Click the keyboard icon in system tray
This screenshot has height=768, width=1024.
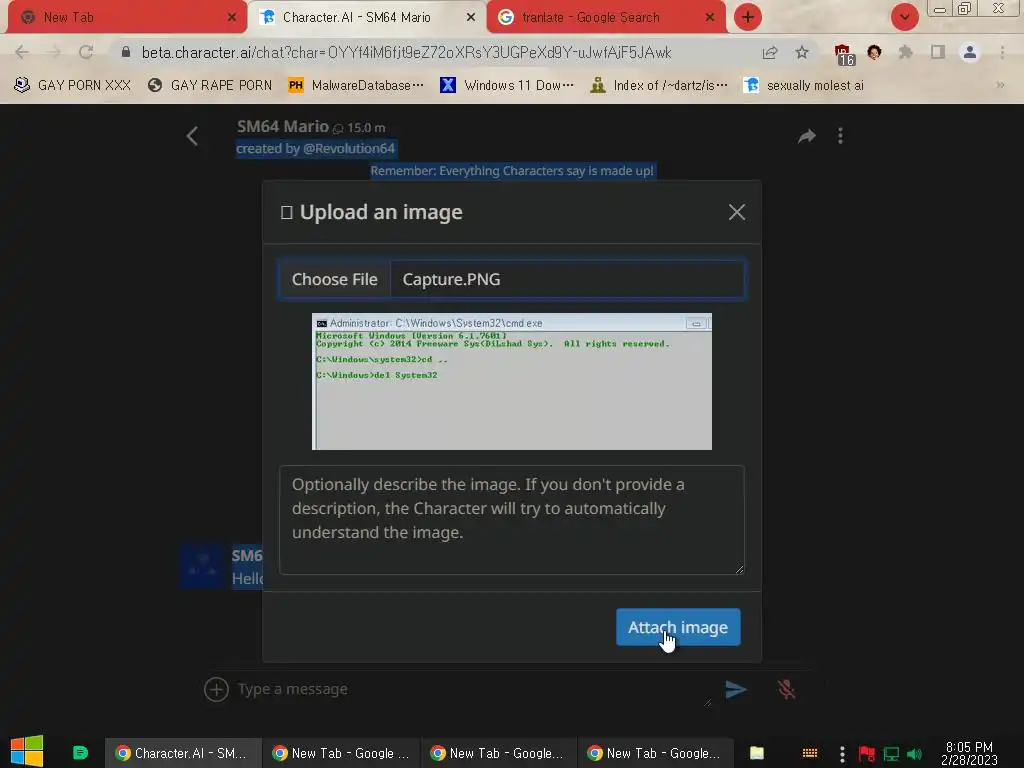point(810,754)
